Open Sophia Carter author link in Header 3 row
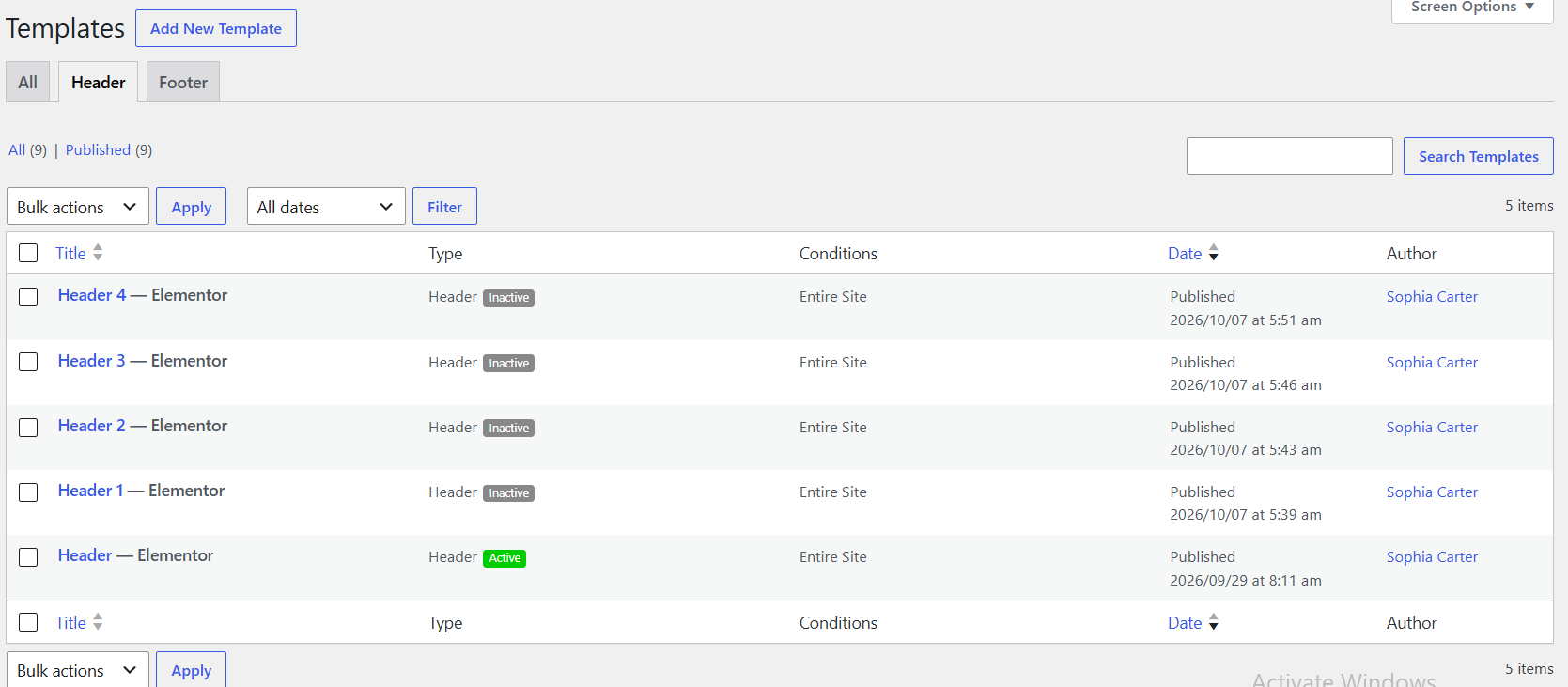 [1432, 363]
